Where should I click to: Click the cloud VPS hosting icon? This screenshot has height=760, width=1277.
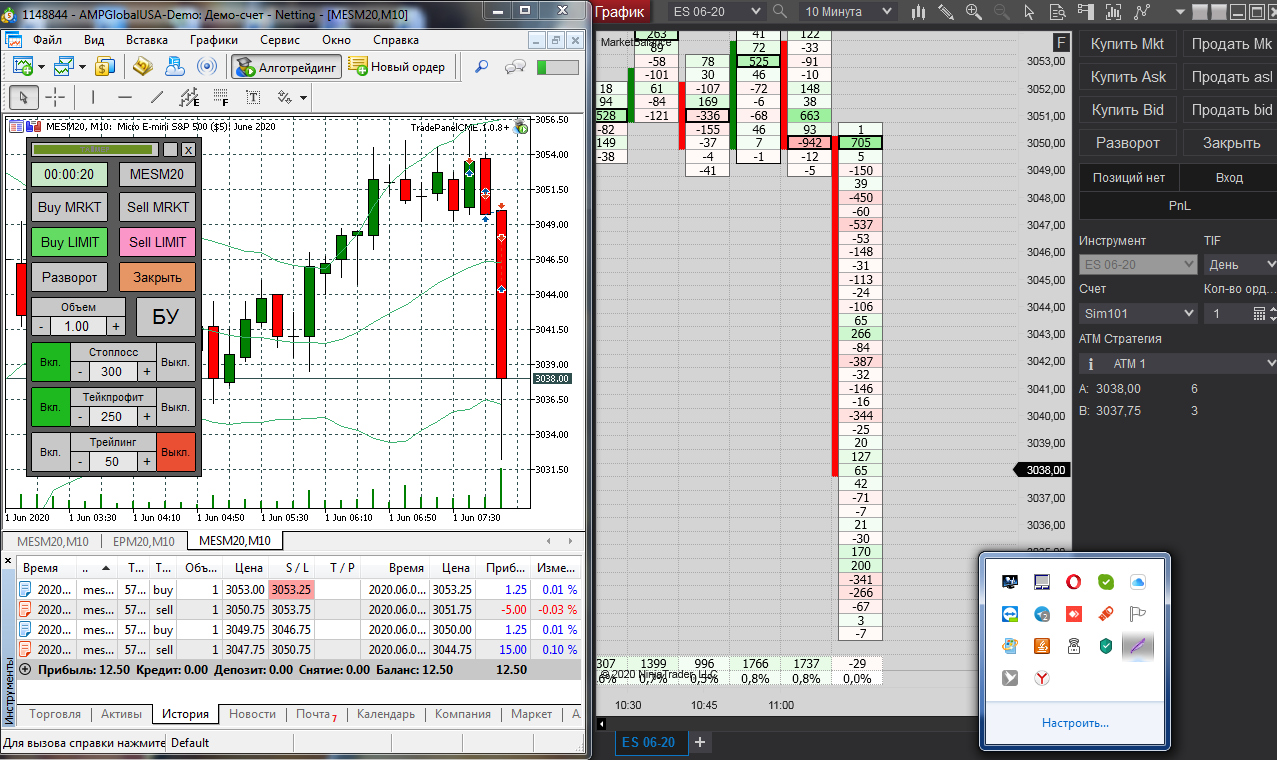pyautogui.click(x=175, y=67)
